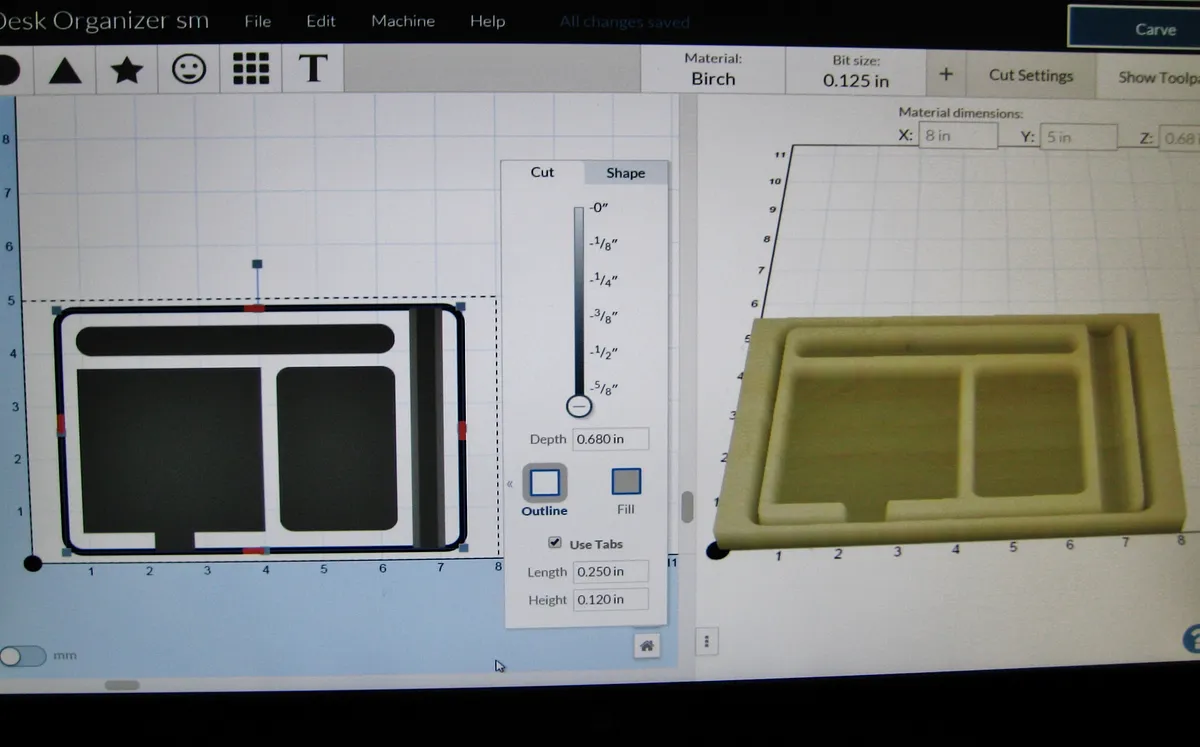This screenshot has height=747, width=1200.
Task: Click the plus button beside bit size
Action: click(946, 75)
